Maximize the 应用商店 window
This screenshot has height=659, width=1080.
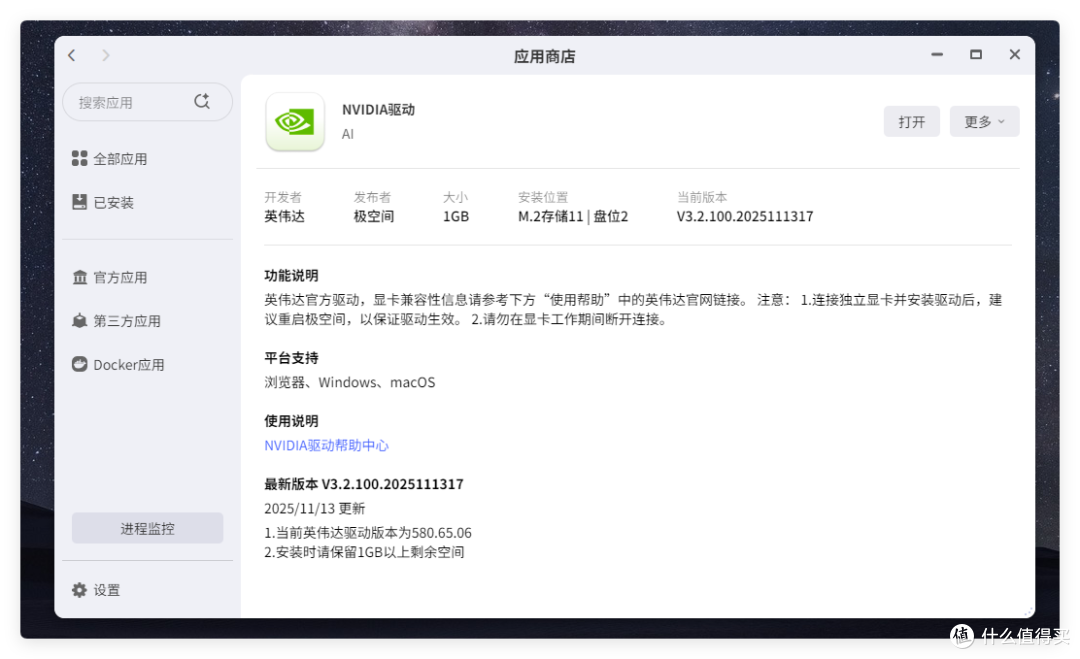coord(976,54)
